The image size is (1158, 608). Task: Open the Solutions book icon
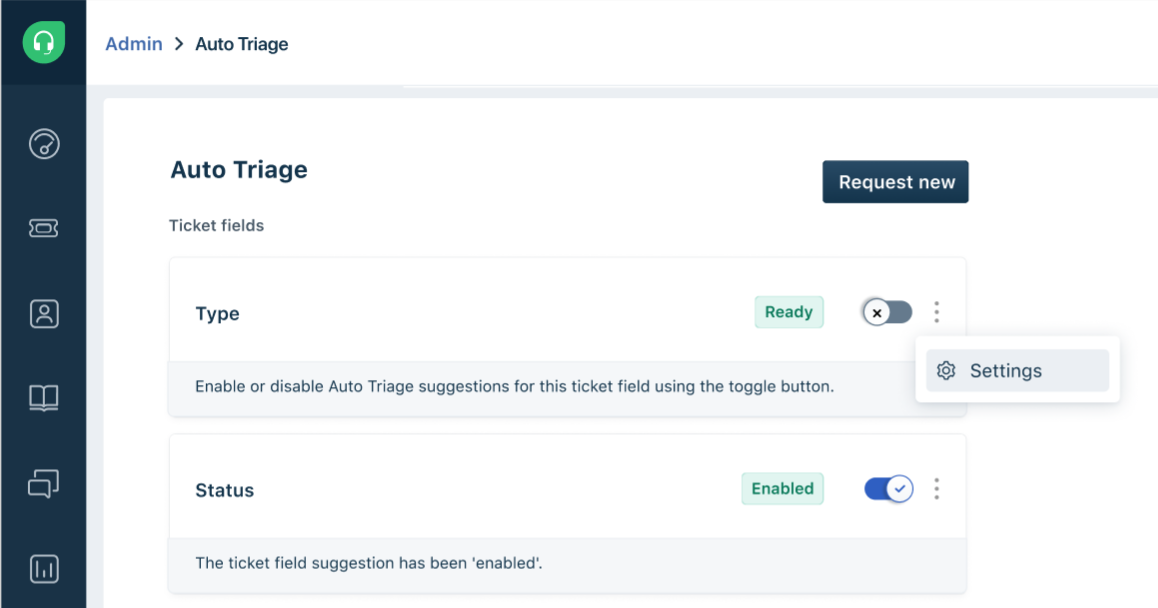tap(44, 398)
